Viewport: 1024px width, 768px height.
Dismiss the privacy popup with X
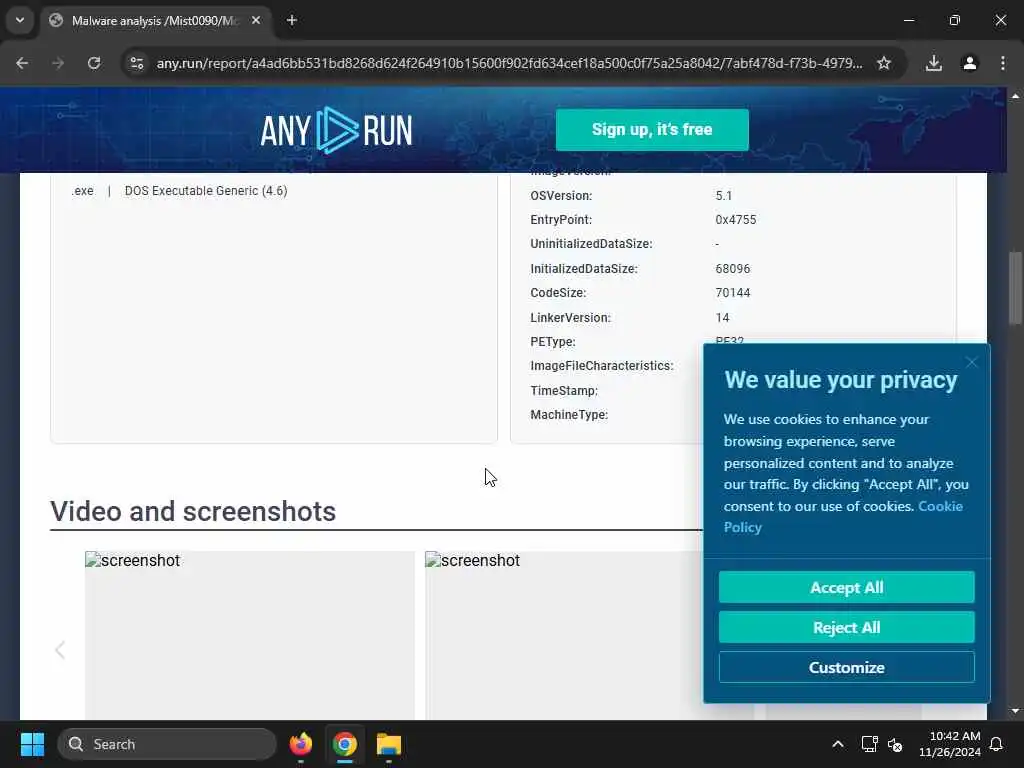click(972, 362)
